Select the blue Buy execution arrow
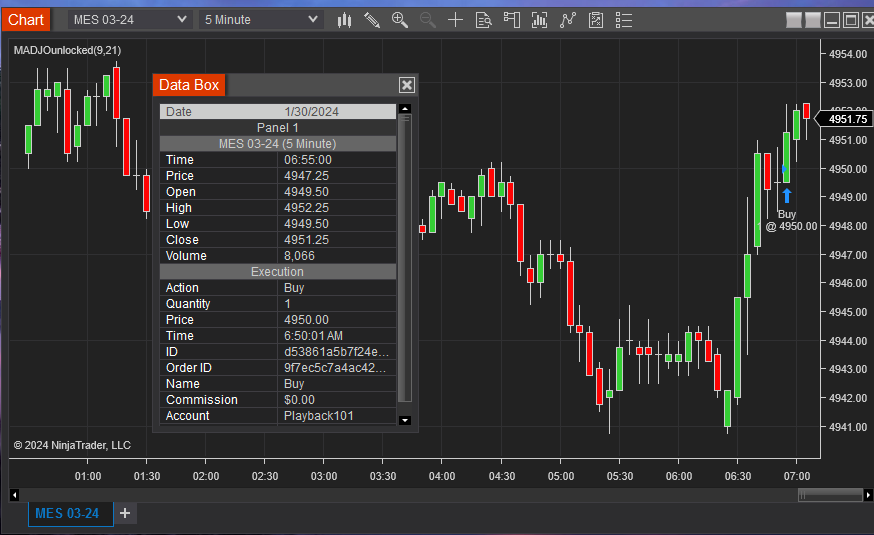This screenshot has width=874, height=535. (x=787, y=196)
